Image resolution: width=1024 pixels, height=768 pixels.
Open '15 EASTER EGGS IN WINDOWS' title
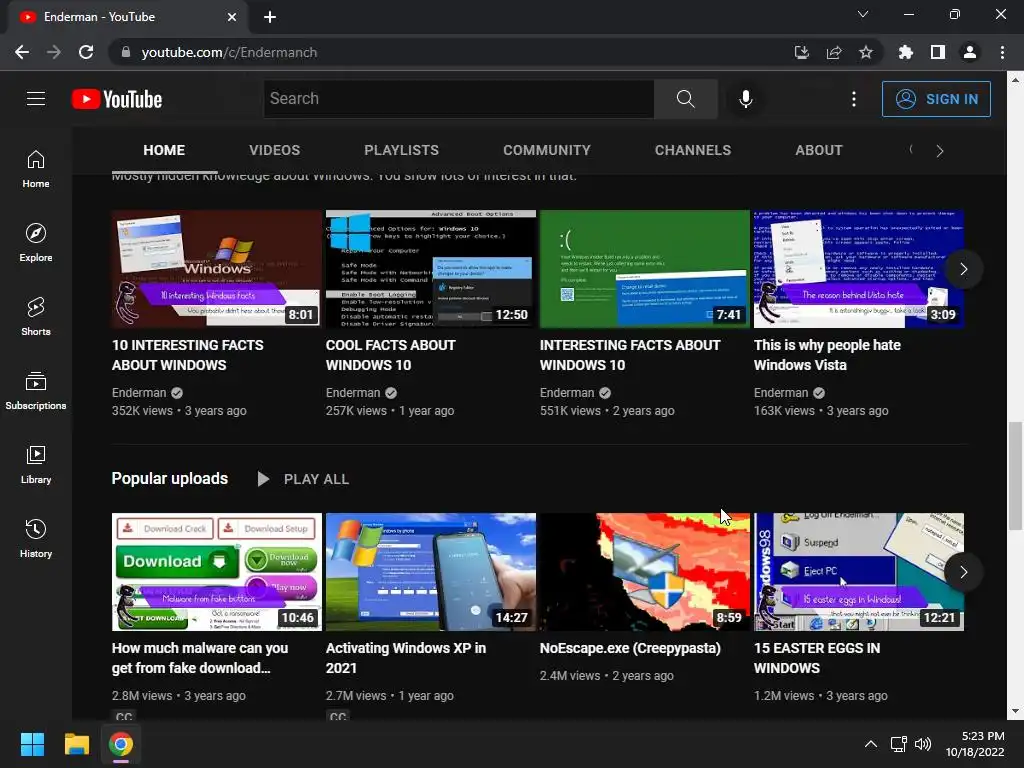click(x=817, y=658)
